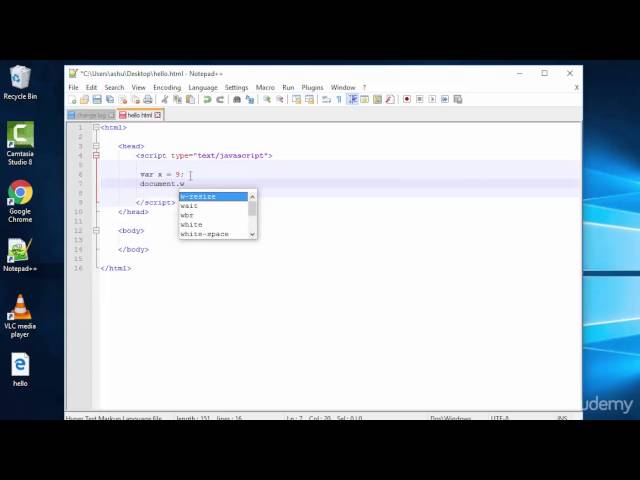Open the Plugins menu
This screenshot has width=640, height=480.
(312, 87)
